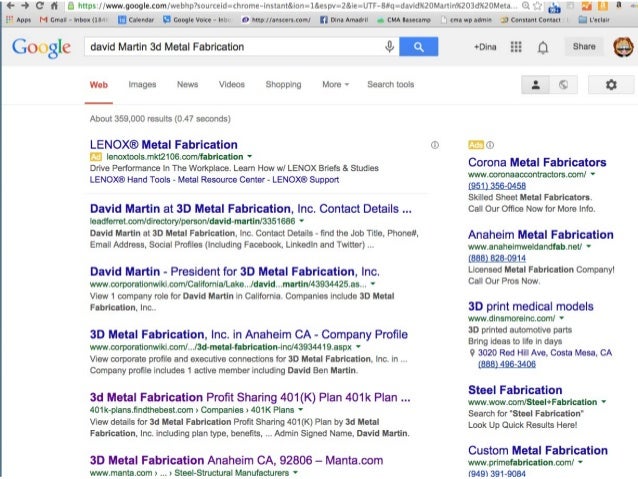The width and height of the screenshot is (638, 479).
Task: Click the browser address bar URL
Action: pyautogui.click(x=295, y=6)
